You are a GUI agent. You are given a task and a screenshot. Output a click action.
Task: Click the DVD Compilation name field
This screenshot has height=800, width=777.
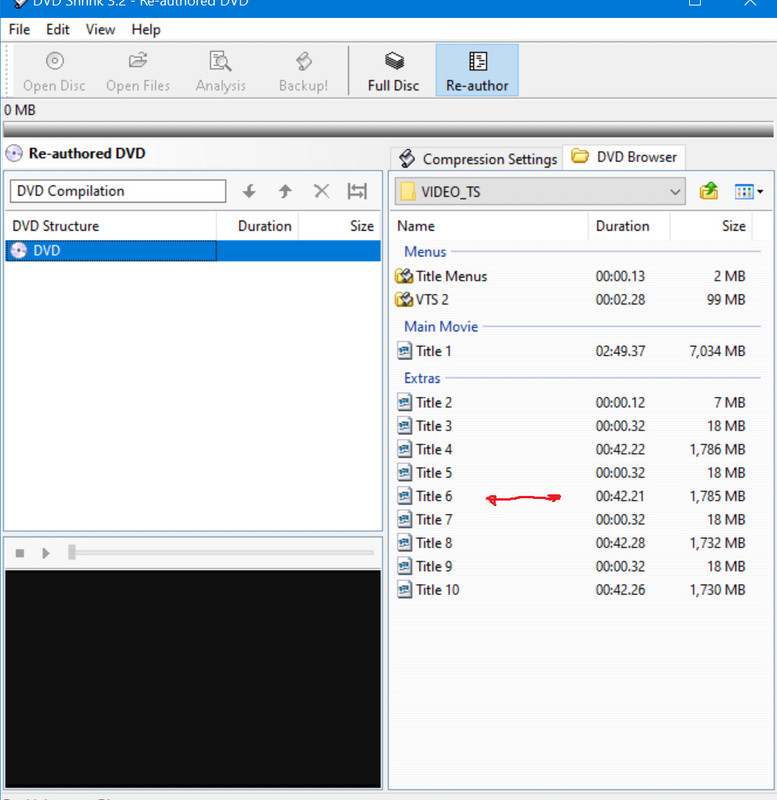pyautogui.click(x=118, y=191)
